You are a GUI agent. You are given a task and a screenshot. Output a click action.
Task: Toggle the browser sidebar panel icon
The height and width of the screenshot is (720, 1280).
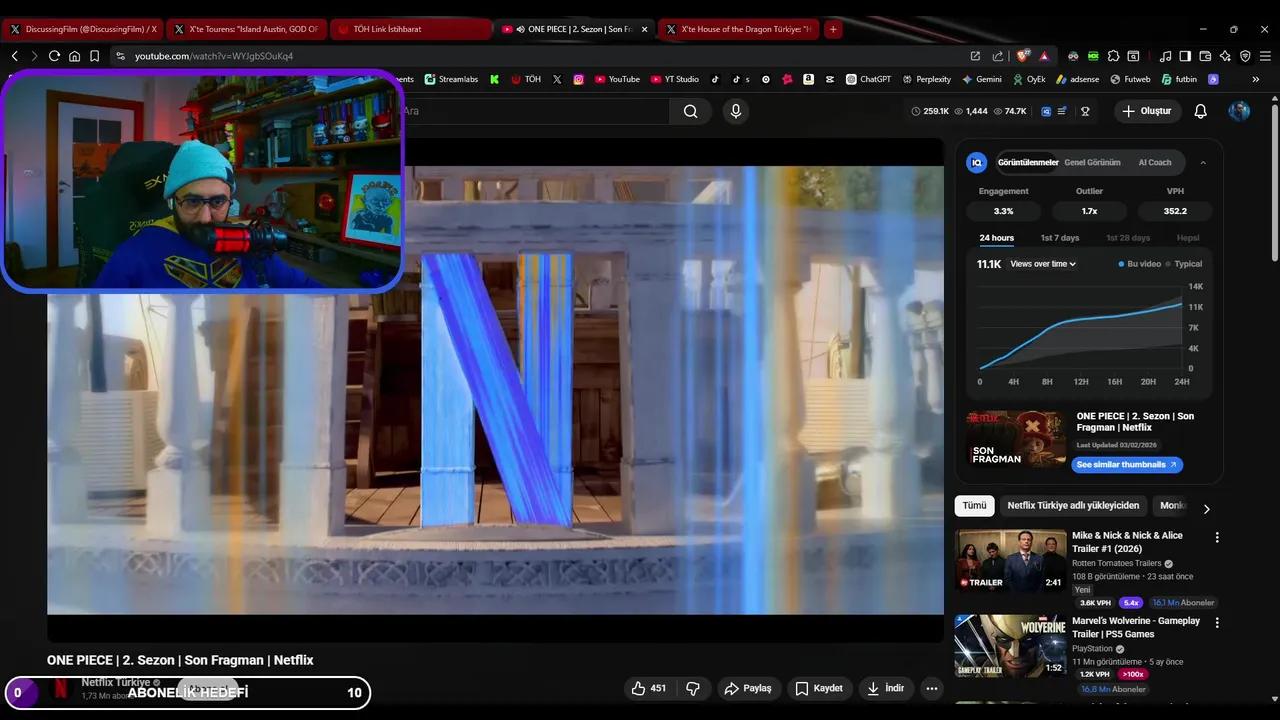point(1185,56)
